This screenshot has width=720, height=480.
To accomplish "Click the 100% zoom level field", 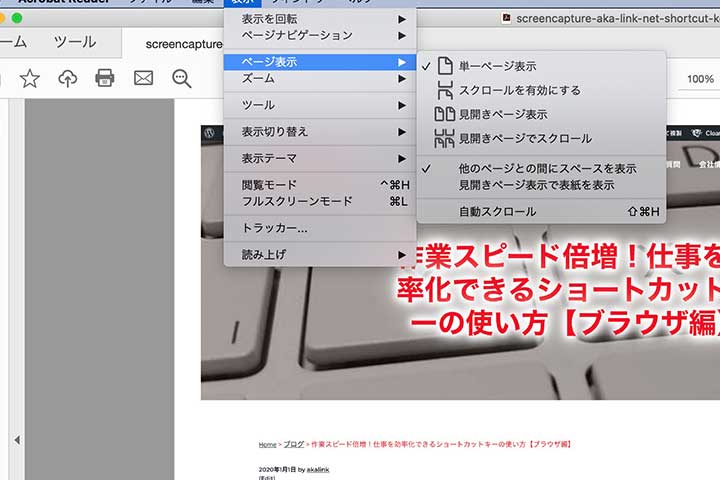I will (700, 79).
